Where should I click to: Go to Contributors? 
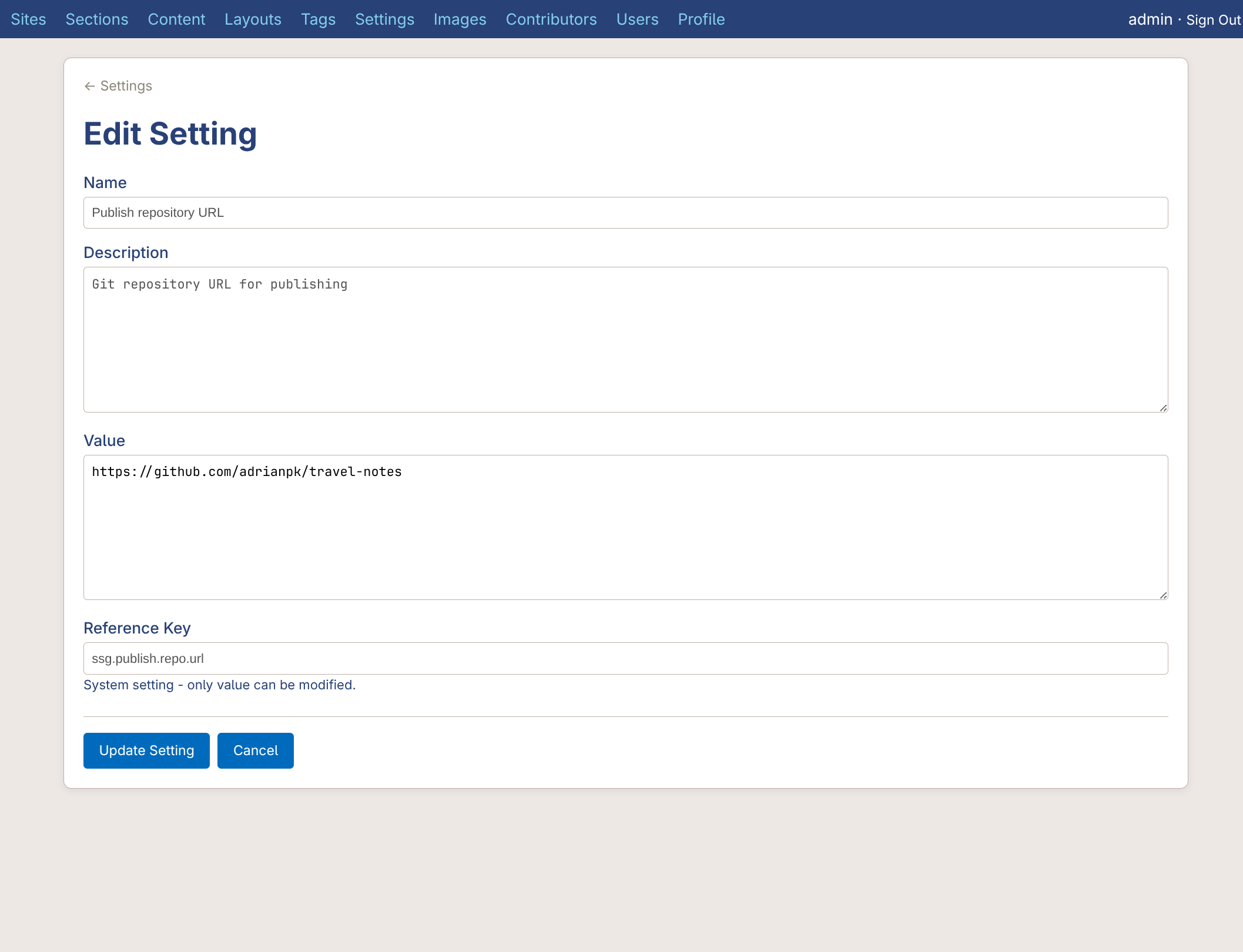click(551, 19)
